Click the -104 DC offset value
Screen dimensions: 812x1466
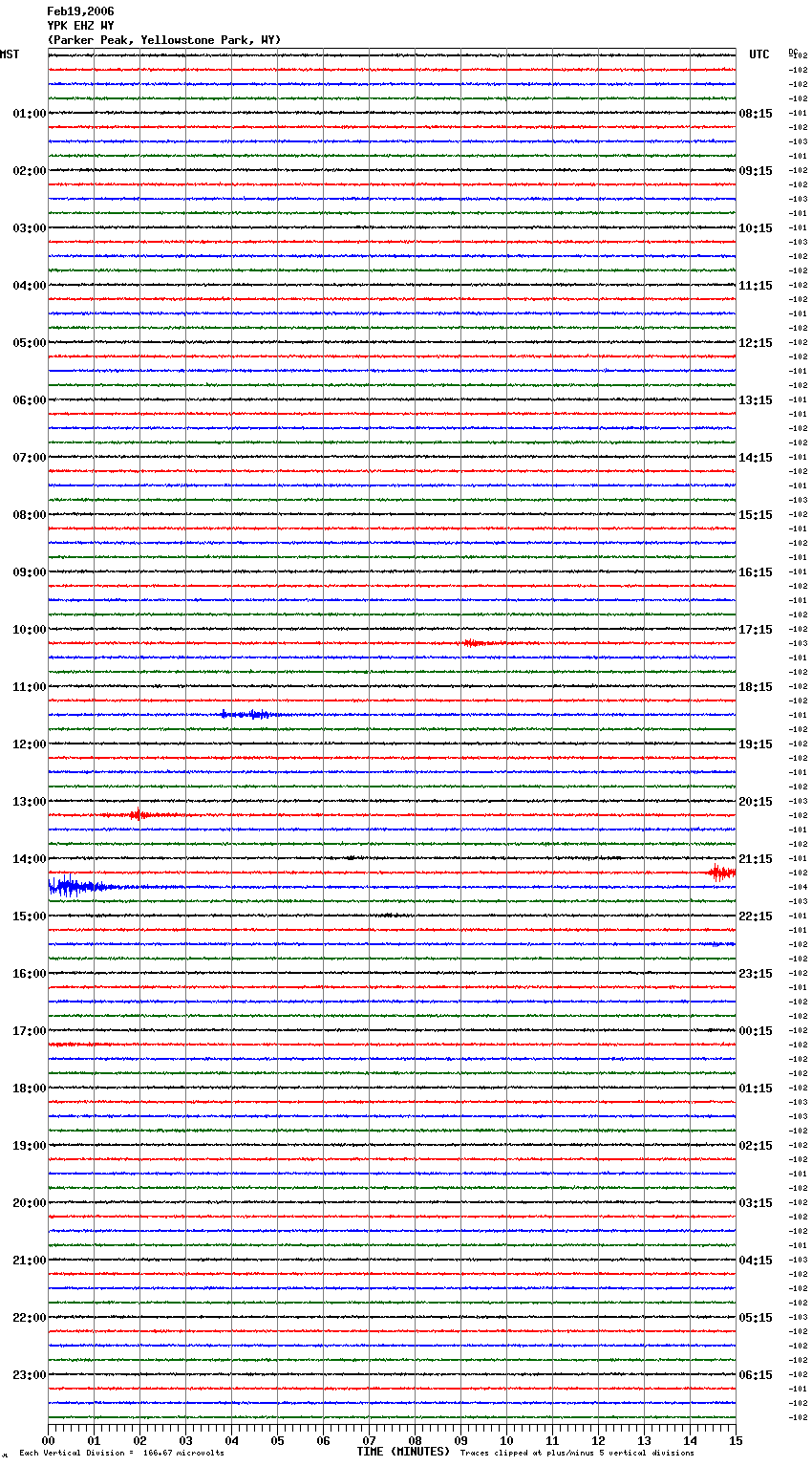pyautogui.click(x=798, y=887)
